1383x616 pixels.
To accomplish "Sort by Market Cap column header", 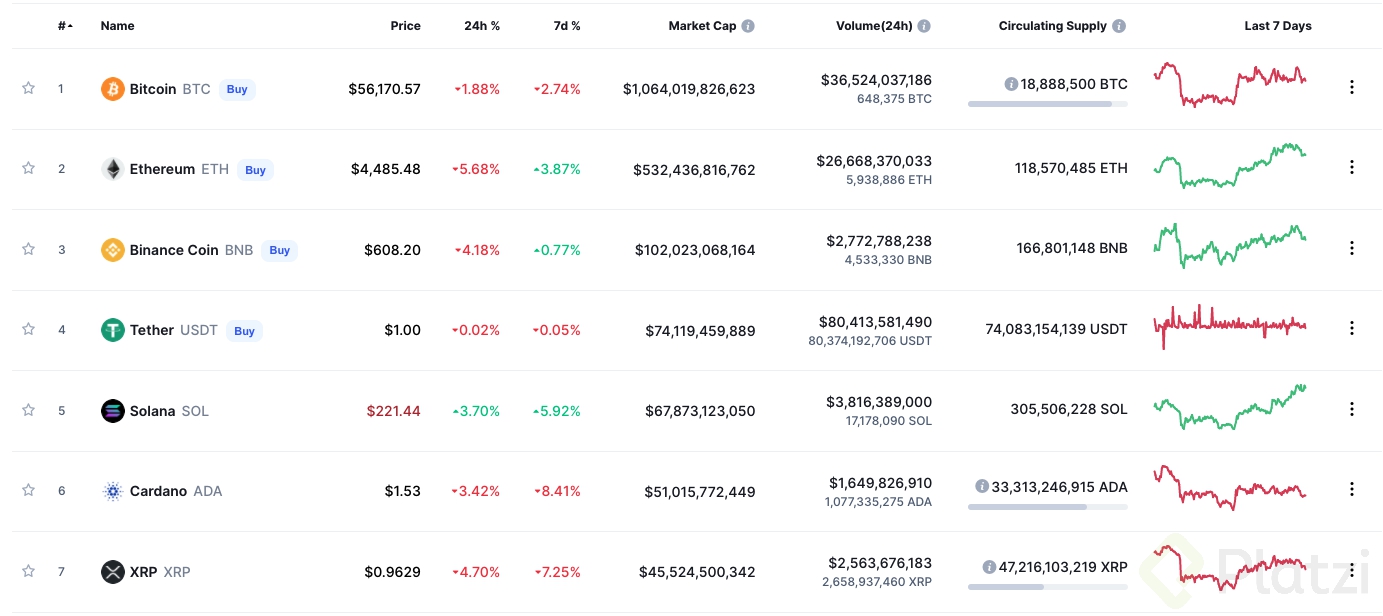I will click(x=702, y=26).
